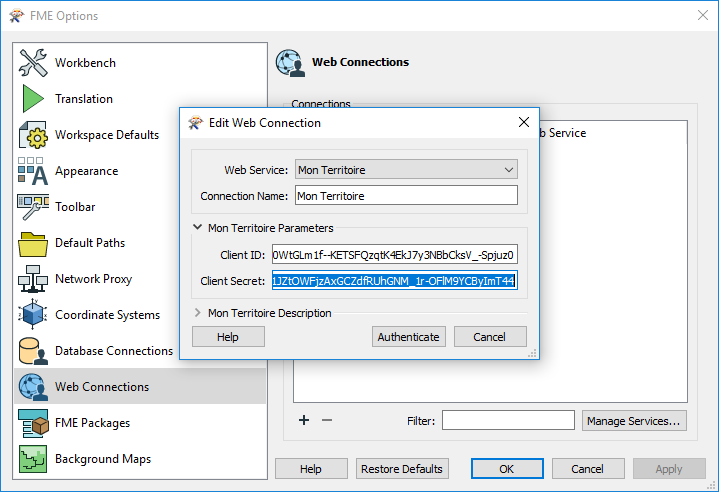
Task: Open Network Proxy icon
Action: (33, 279)
